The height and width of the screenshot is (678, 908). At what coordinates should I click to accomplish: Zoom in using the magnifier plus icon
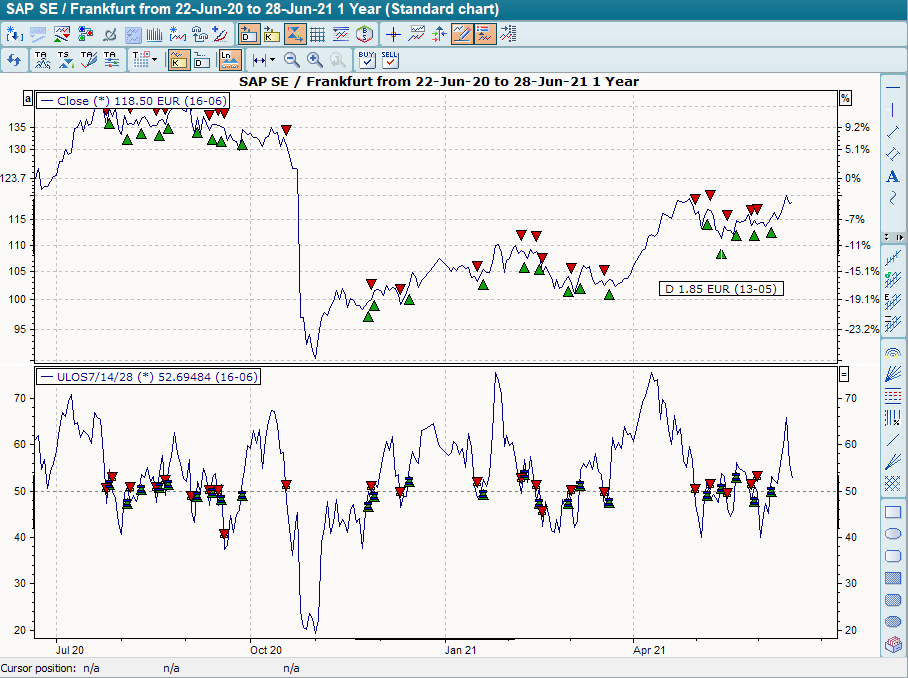pyautogui.click(x=314, y=60)
